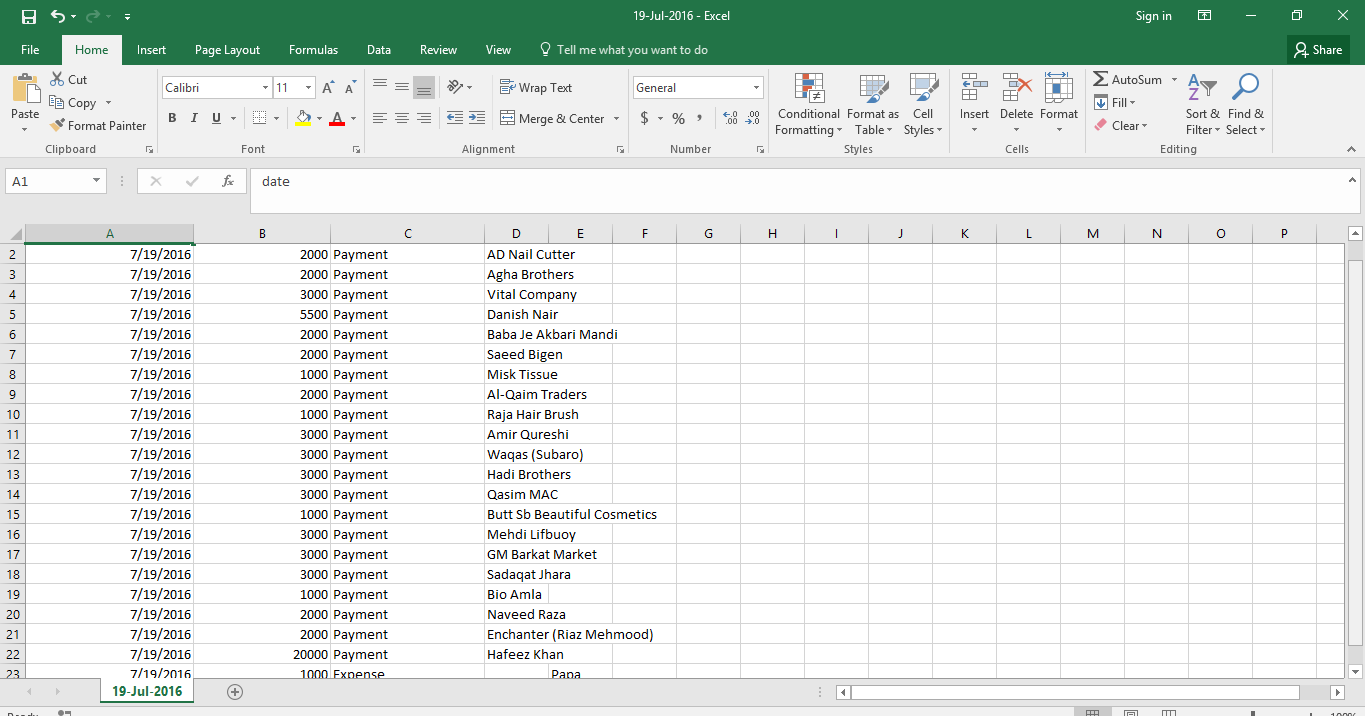Image resolution: width=1365 pixels, height=716 pixels.
Task: Click the Share button
Action: pos(1318,50)
